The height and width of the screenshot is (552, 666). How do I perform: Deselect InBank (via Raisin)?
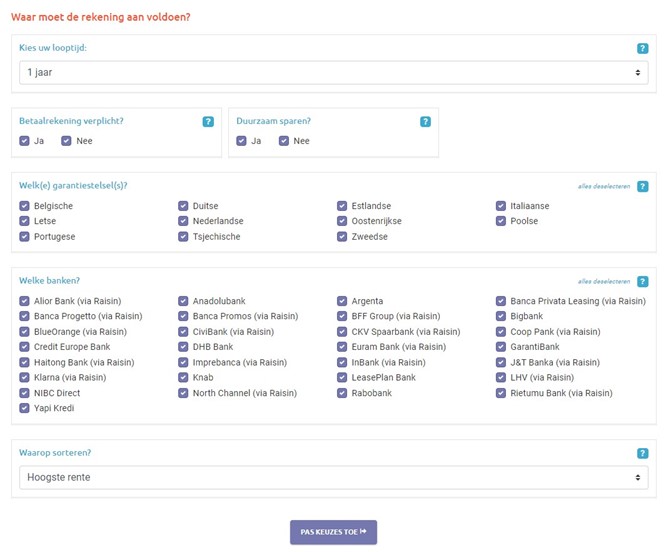[x=342, y=362]
